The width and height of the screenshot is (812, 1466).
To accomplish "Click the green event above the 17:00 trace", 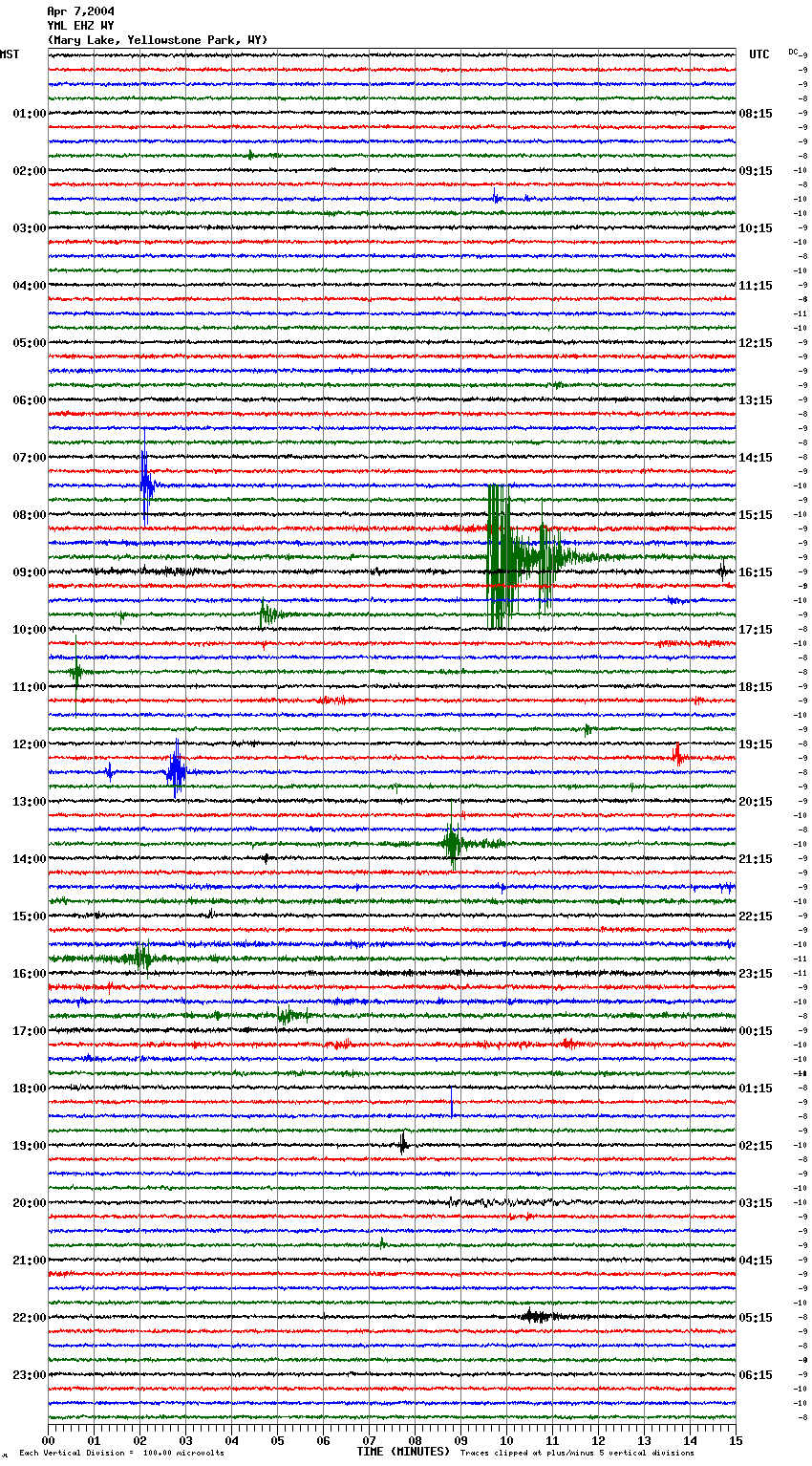I will (289, 1015).
